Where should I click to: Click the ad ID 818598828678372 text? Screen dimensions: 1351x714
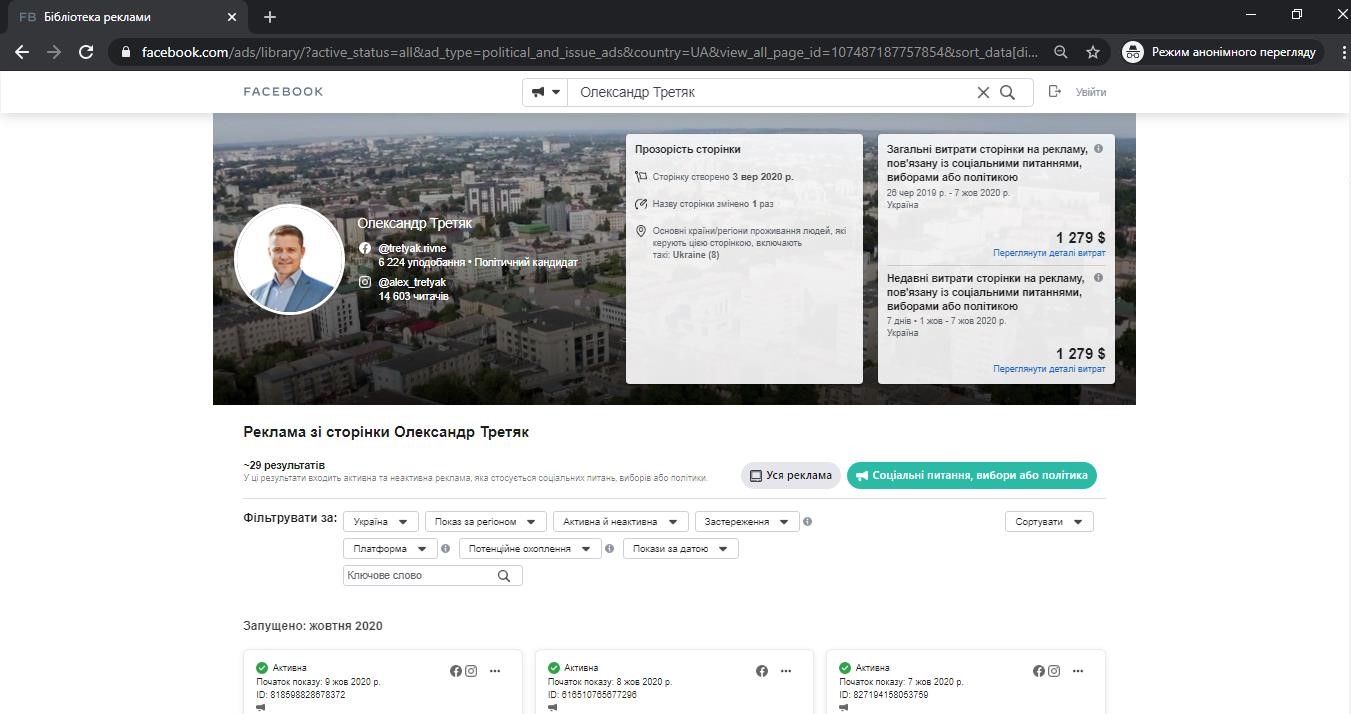tap(301, 695)
